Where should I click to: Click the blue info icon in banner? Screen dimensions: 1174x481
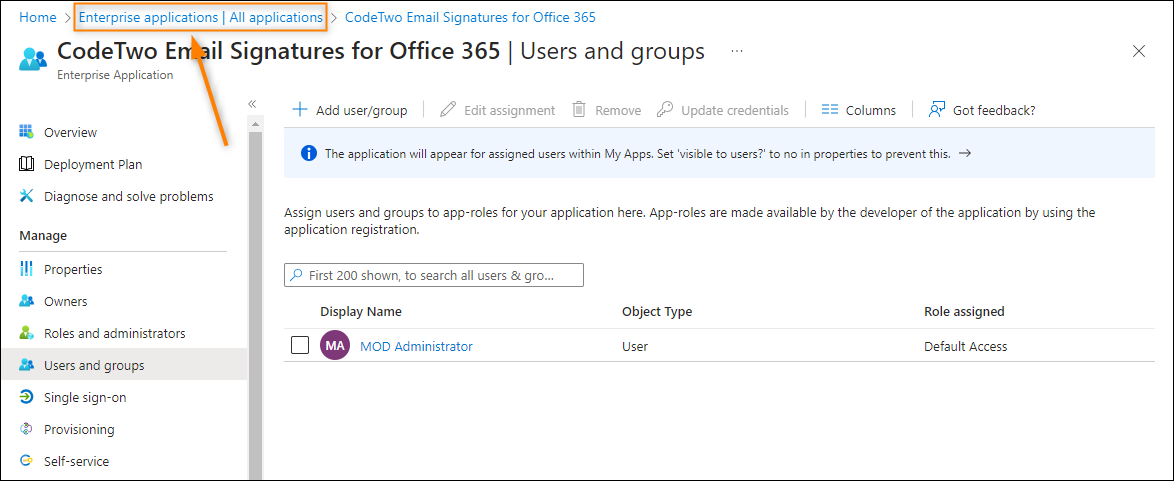coord(308,153)
